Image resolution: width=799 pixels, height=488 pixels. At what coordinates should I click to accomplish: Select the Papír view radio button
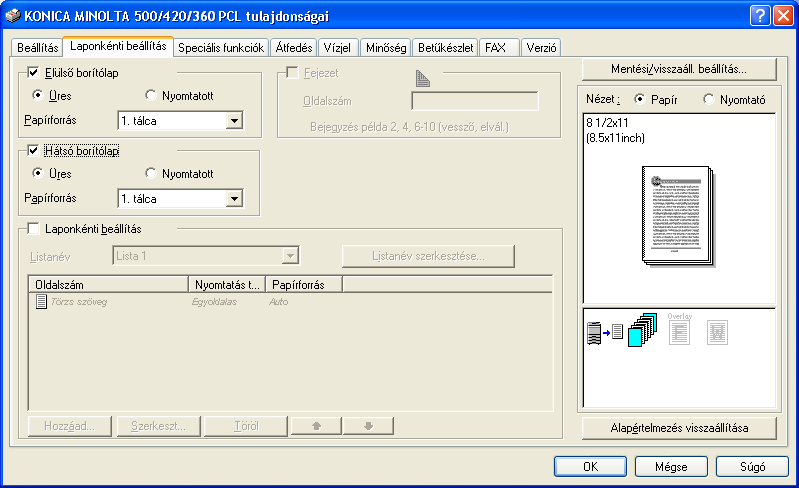coord(640,99)
